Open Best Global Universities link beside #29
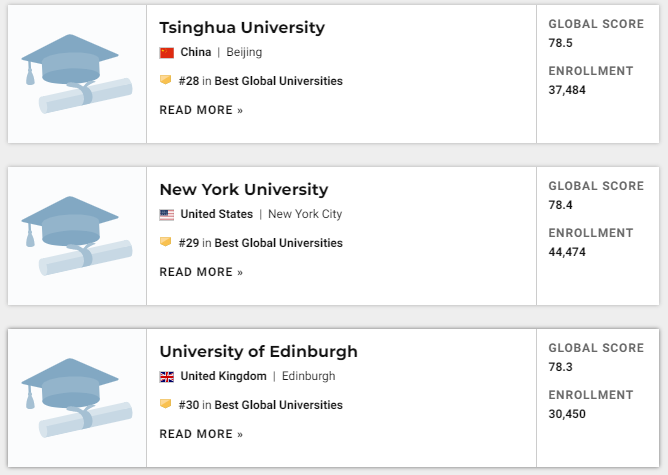Viewport: 668px width, 475px height. pyautogui.click(x=279, y=243)
